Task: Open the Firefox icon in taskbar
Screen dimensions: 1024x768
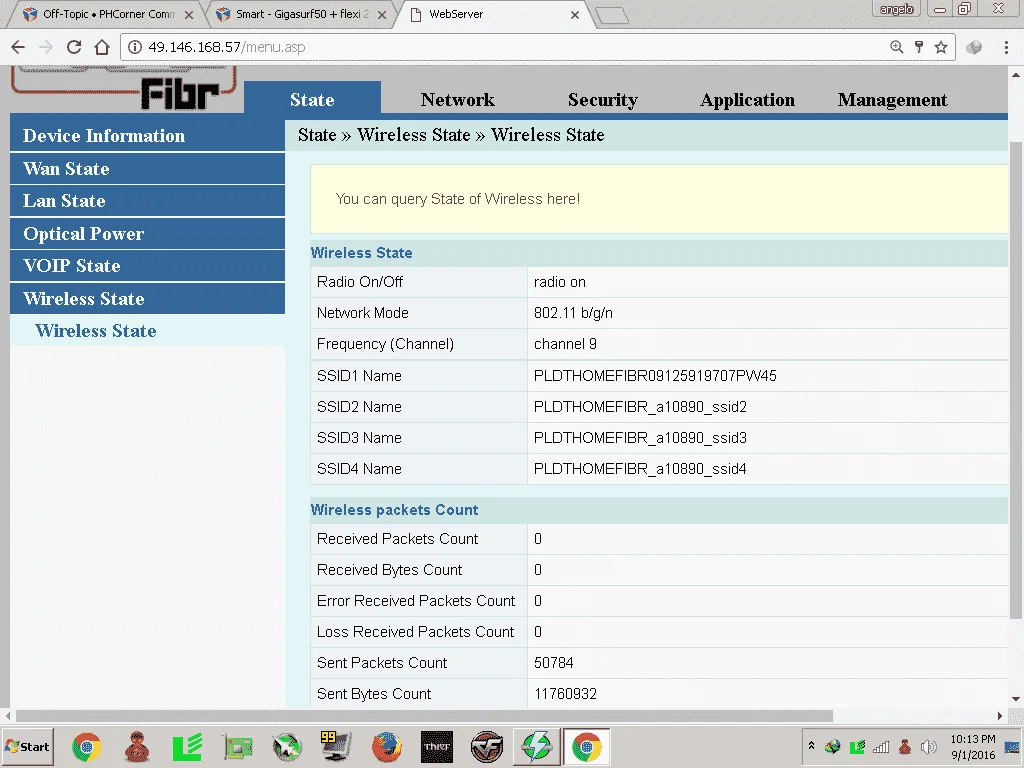Action: [387, 747]
